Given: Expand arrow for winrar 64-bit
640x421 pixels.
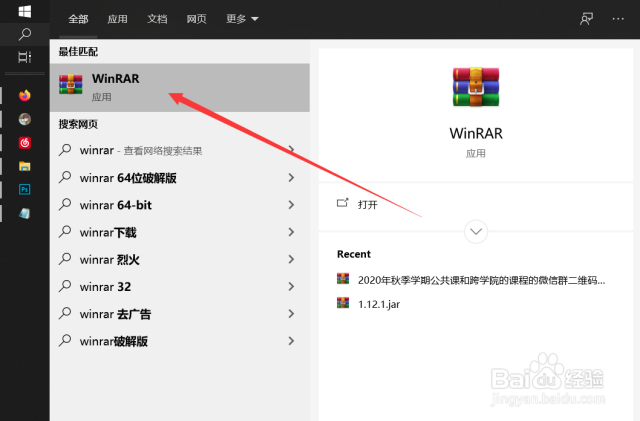Looking at the screenshot, I should click(x=291, y=205).
